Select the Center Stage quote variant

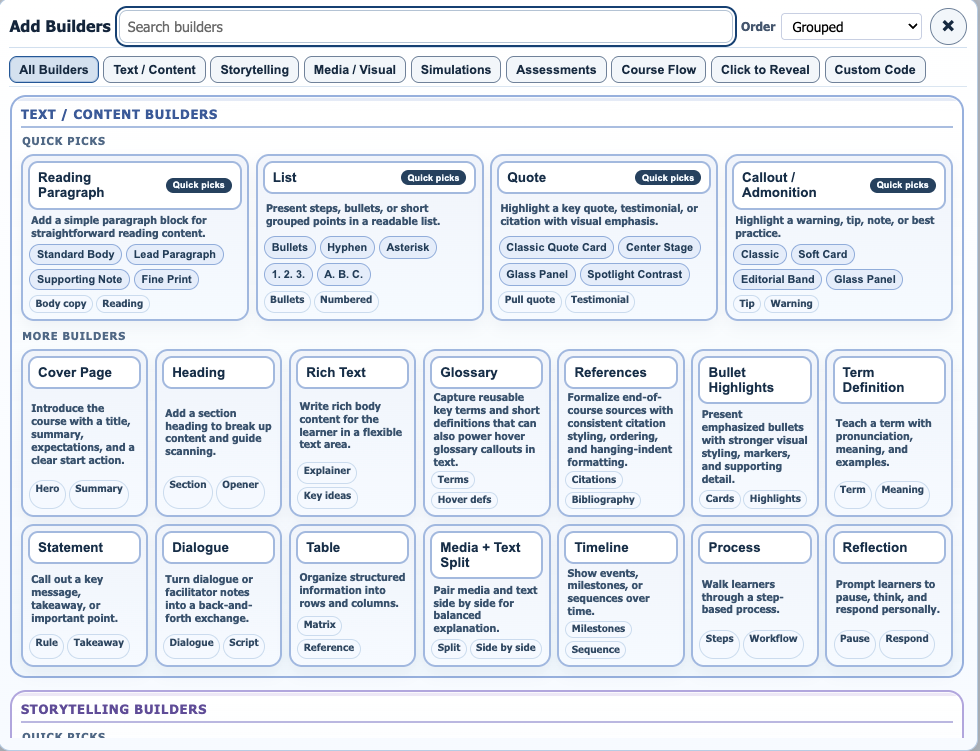tap(659, 247)
